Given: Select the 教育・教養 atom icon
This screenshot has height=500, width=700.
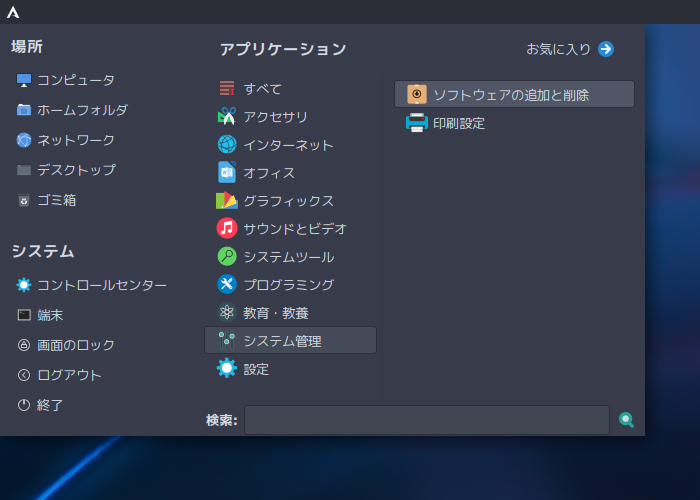Looking at the screenshot, I should (227, 312).
